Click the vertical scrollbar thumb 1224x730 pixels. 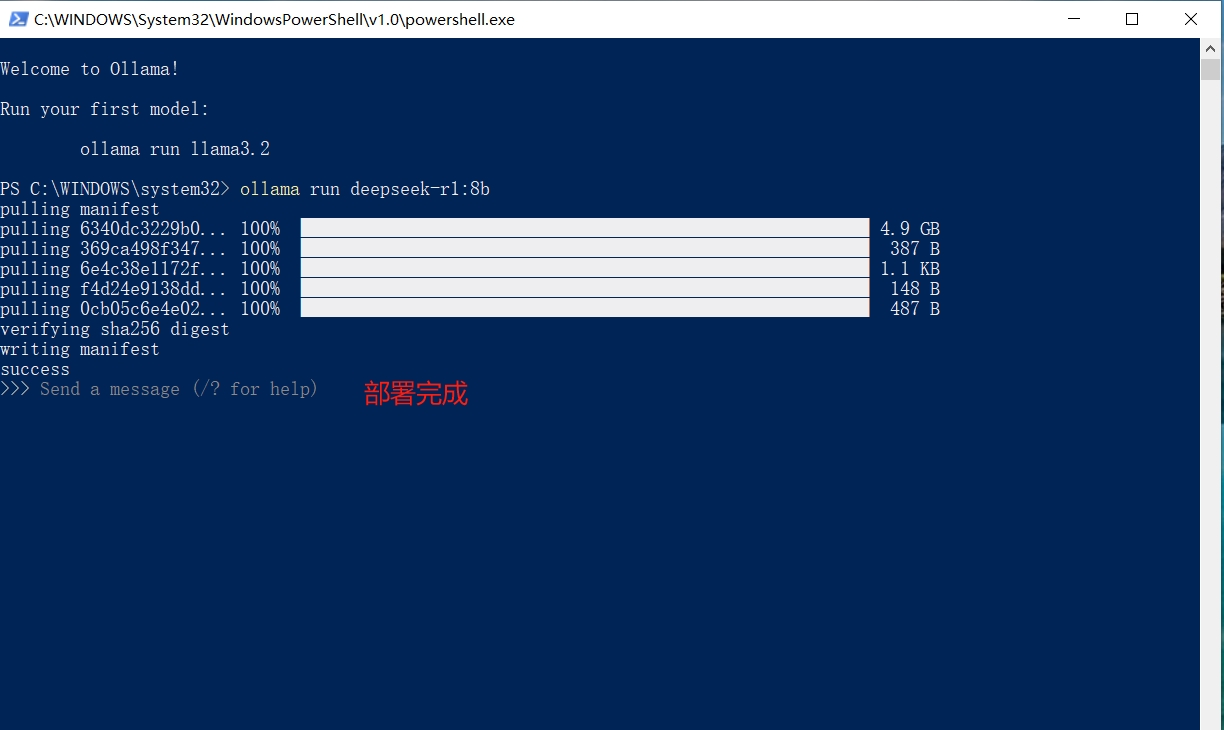(1210, 69)
